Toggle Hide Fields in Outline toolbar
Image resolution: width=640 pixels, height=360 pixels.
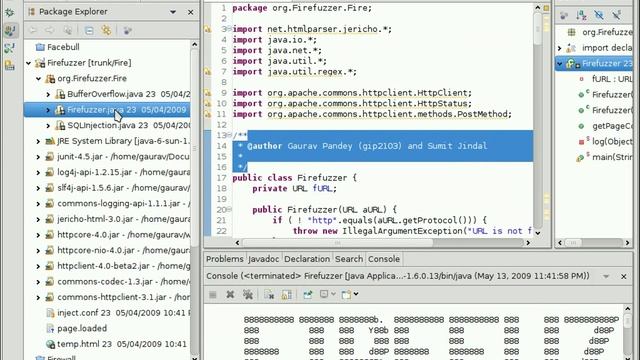(x=599, y=16)
